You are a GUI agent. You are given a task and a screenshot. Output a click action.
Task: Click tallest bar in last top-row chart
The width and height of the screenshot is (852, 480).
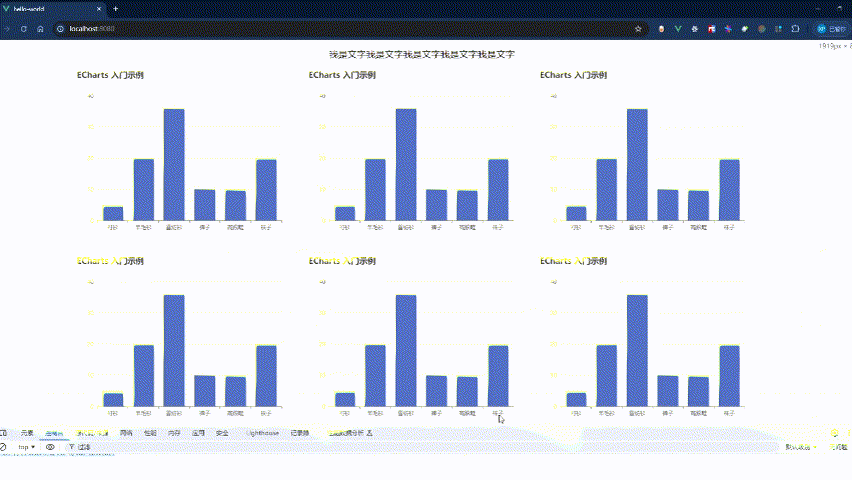click(637, 165)
